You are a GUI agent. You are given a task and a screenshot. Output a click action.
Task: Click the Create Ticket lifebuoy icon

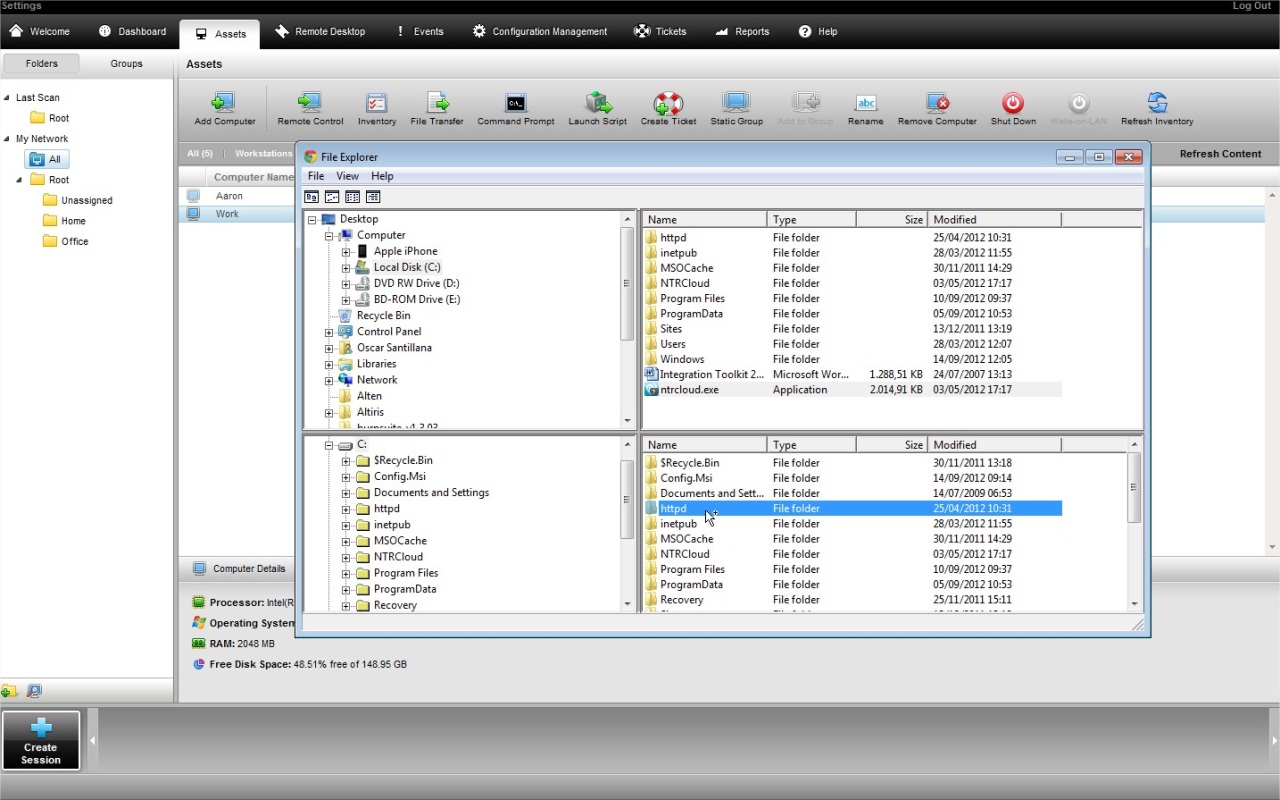point(668,103)
